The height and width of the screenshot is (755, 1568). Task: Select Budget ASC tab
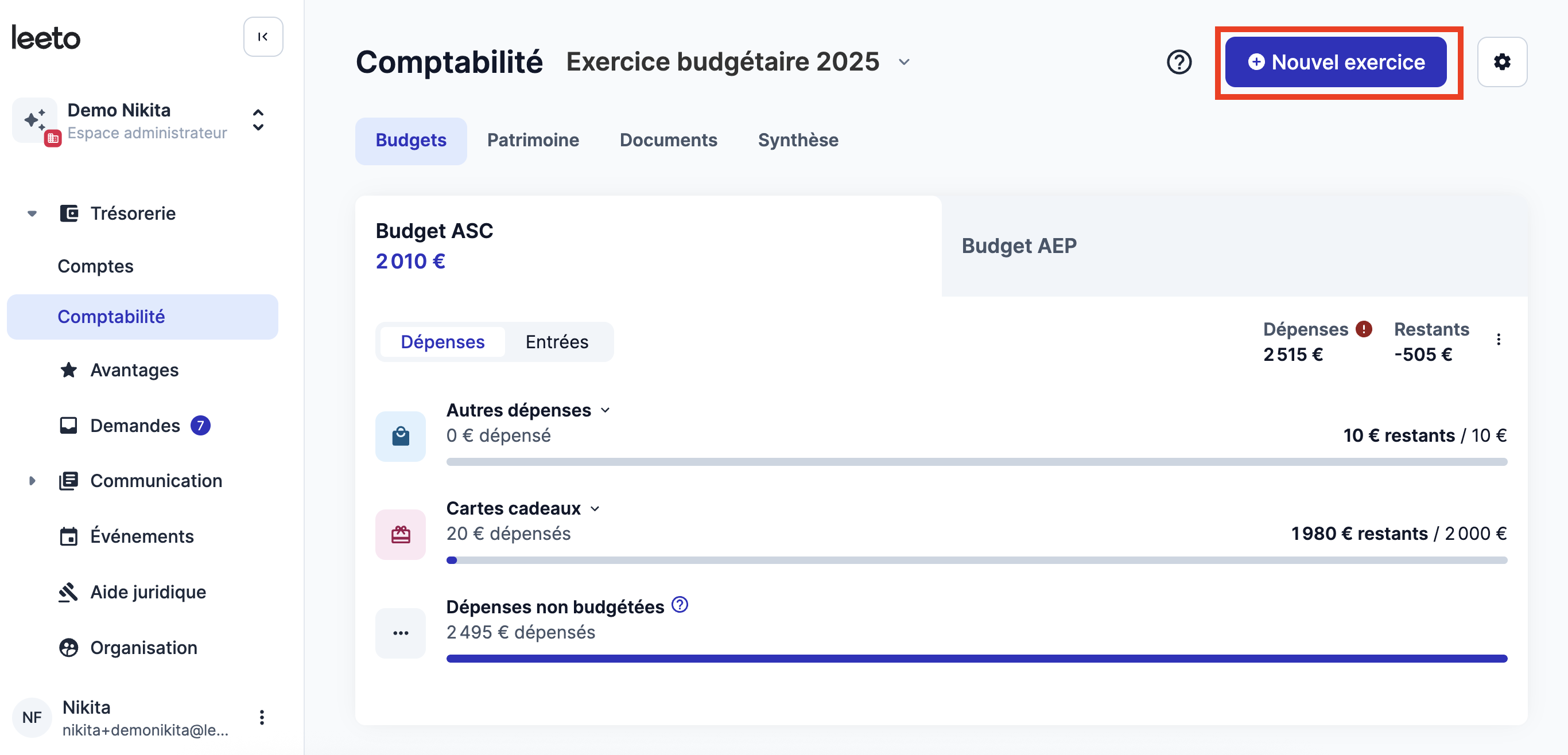tap(648, 246)
